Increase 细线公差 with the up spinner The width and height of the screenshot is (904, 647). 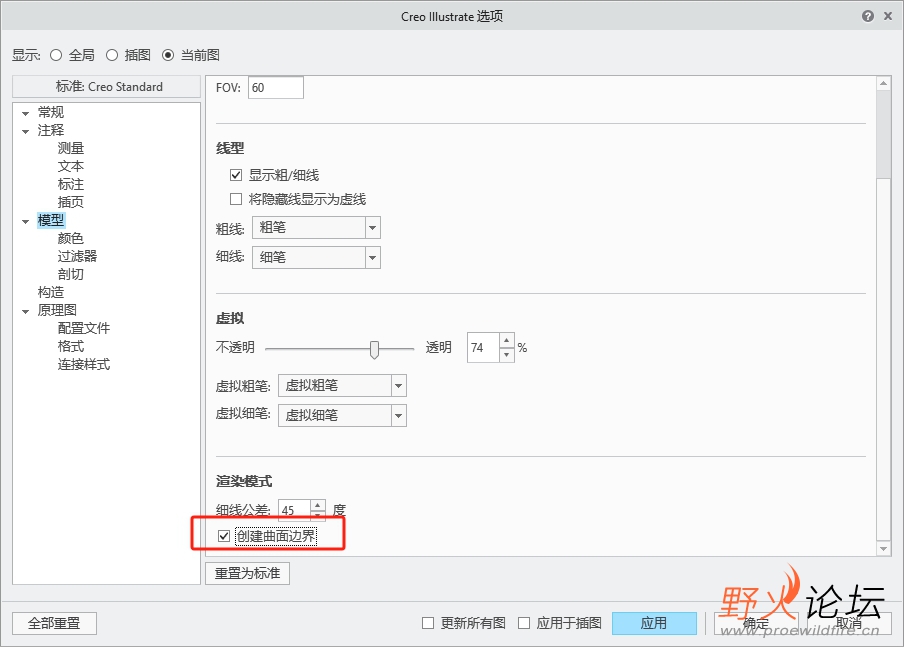(x=318, y=505)
